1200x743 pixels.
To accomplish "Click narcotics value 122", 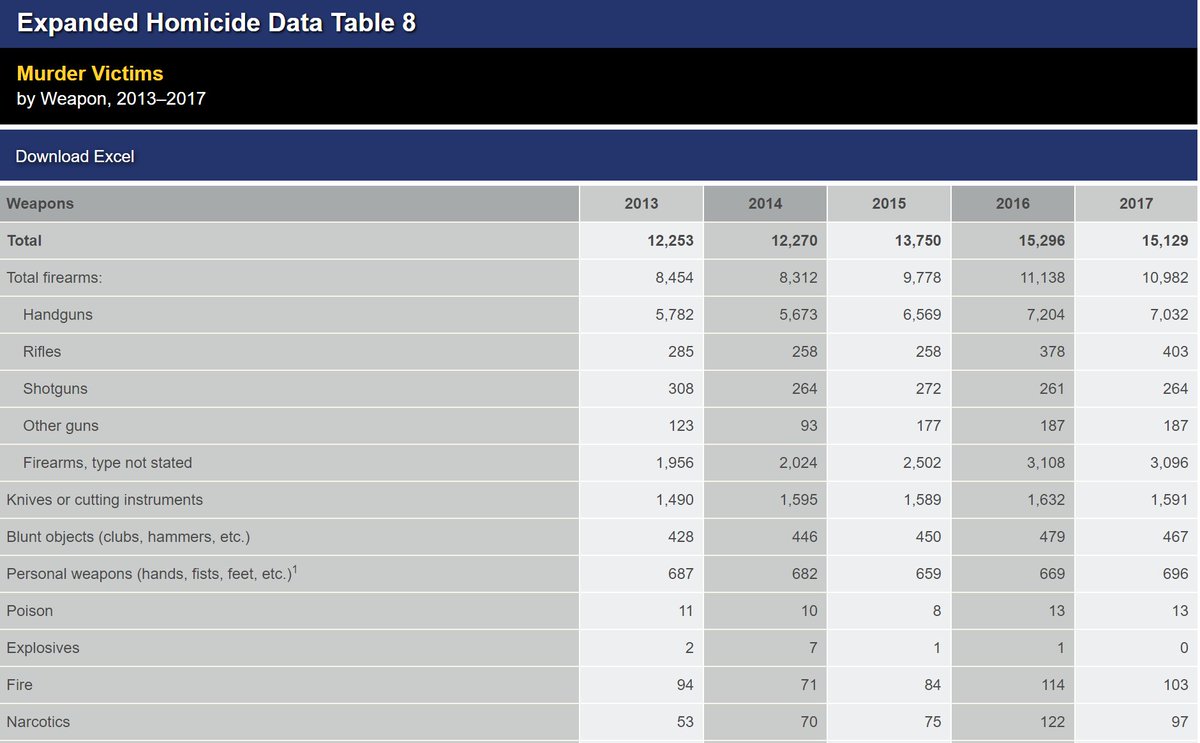I will point(1053,721).
